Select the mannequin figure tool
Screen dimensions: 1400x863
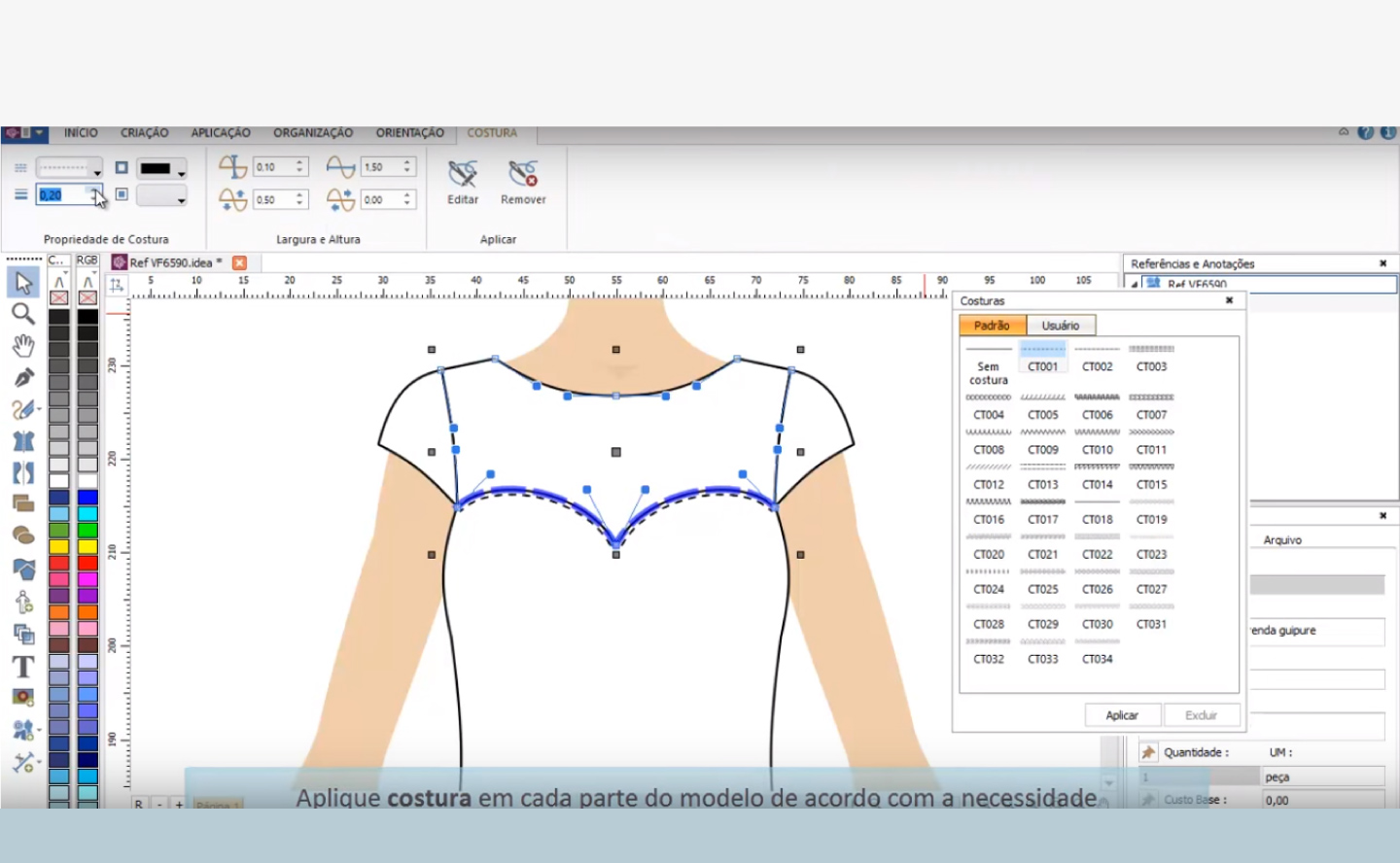23,602
